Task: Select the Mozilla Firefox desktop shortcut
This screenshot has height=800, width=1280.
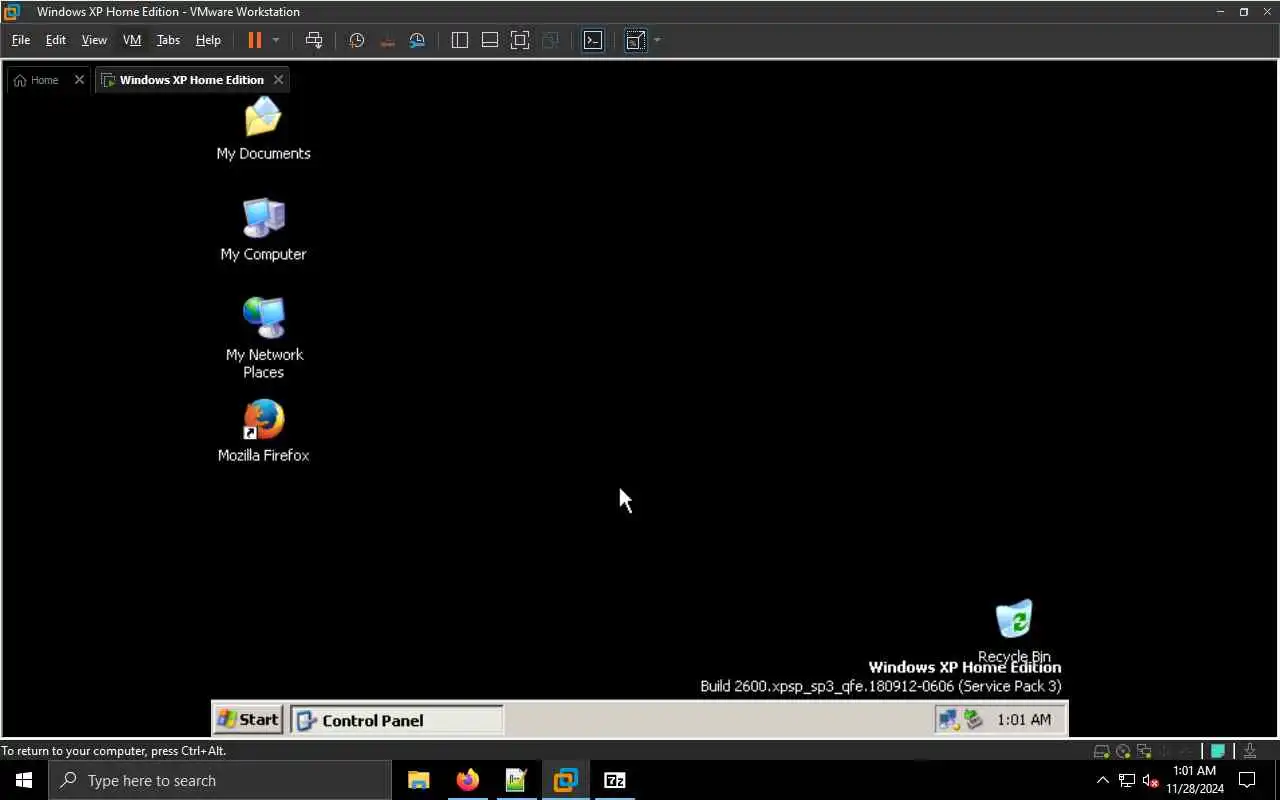Action: [x=264, y=431]
